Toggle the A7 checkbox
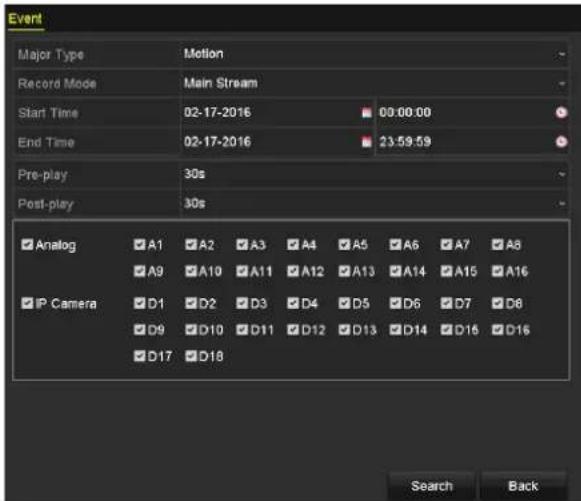Screen dimensions: 581x501 (446, 244)
